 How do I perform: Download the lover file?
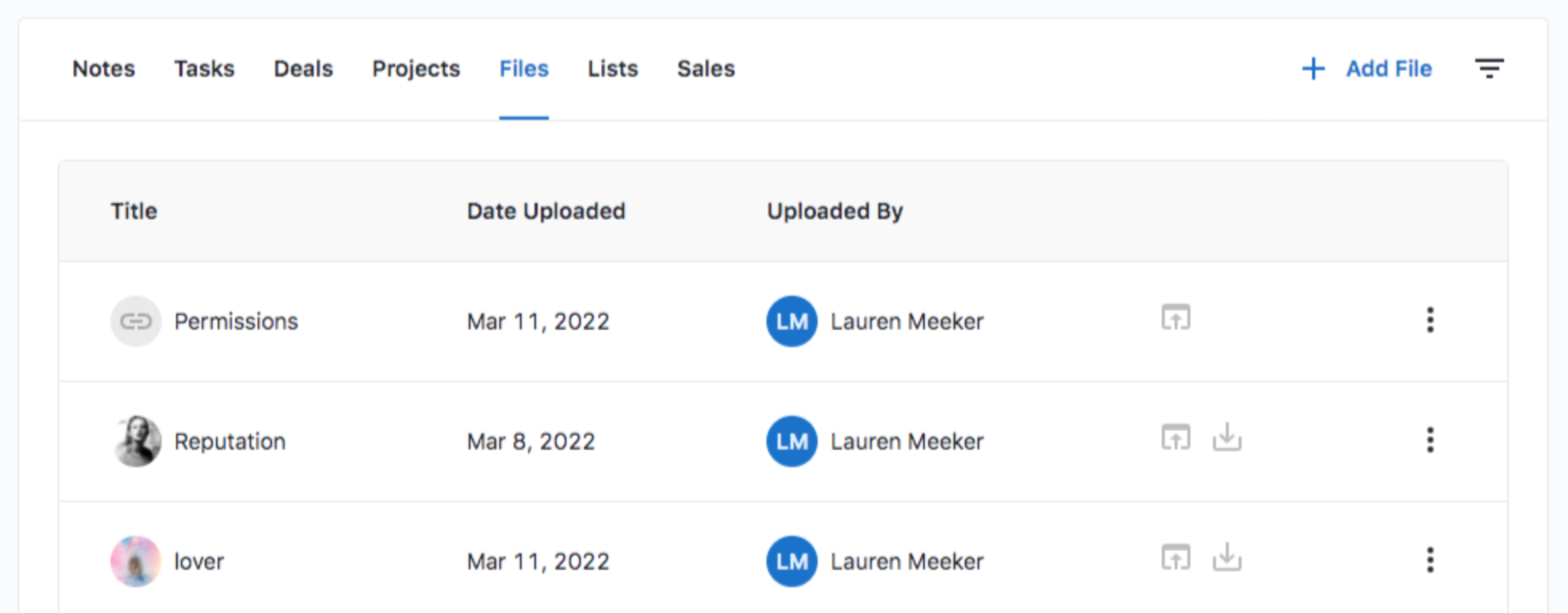1226,558
